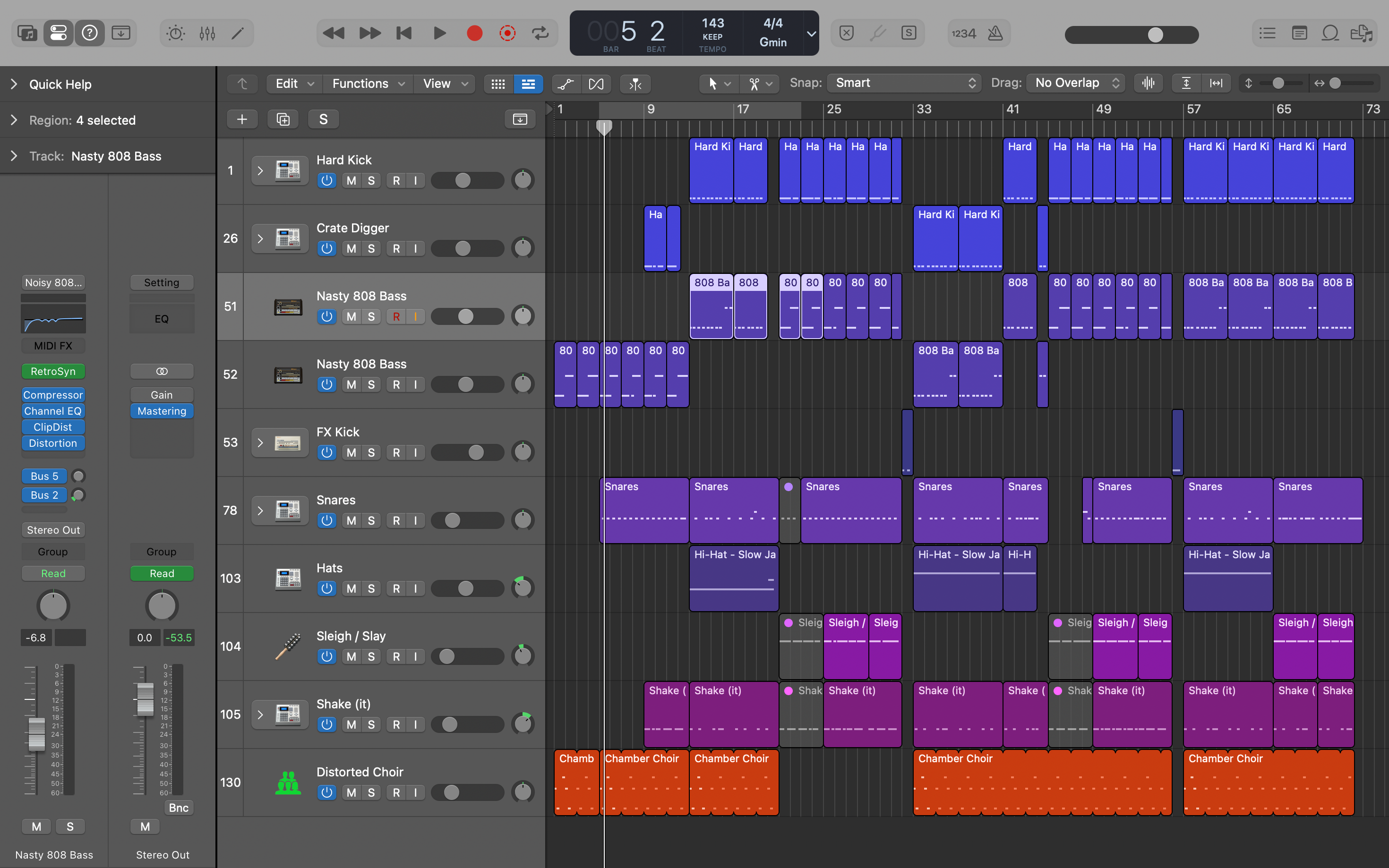Solo the Snares track
The height and width of the screenshot is (868, 1389).
(x=371, y=520)
